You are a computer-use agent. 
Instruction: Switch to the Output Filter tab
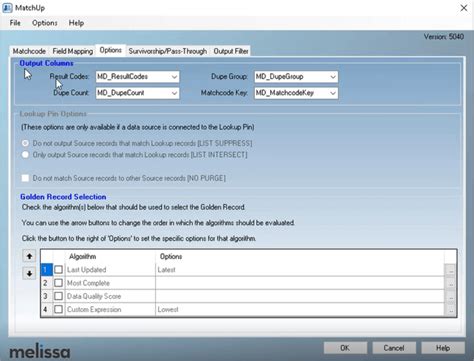click(x=231, y=51)
